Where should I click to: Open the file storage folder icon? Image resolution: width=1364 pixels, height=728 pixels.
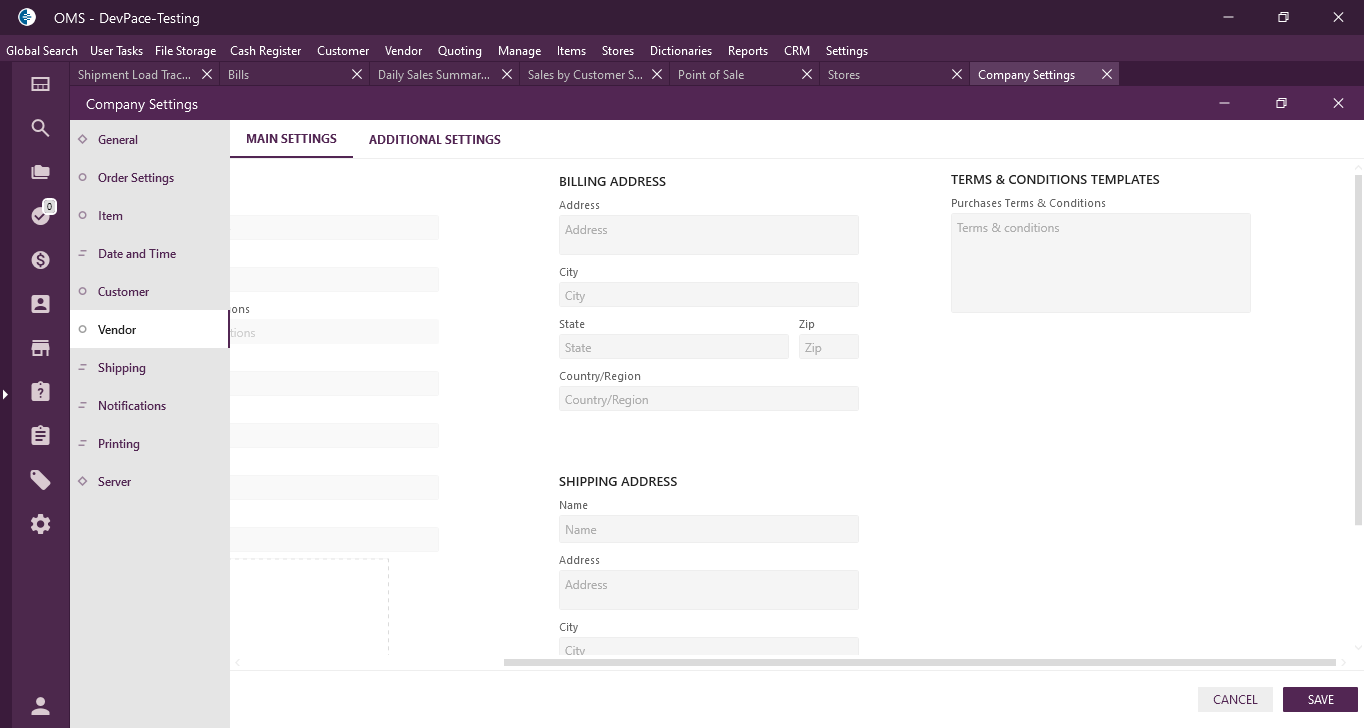click(40, 172)
